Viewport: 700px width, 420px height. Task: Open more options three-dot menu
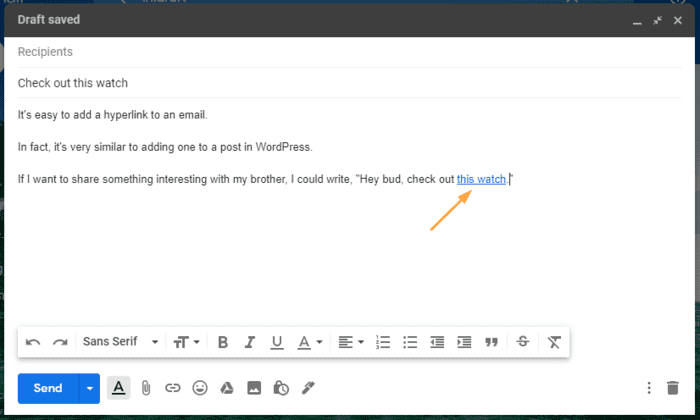point(649,388)
